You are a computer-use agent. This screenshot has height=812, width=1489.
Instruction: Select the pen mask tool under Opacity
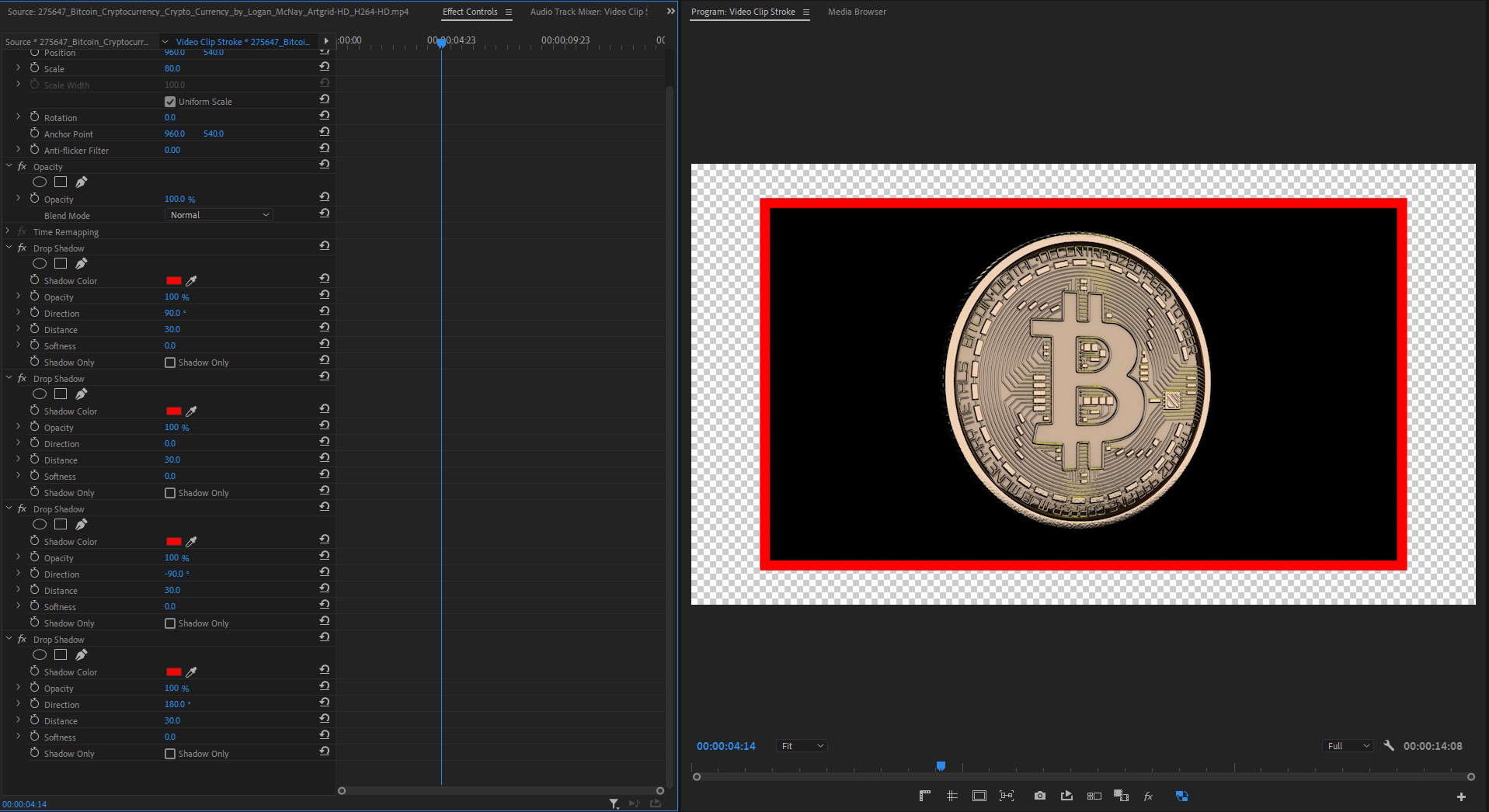coord(81,182)
